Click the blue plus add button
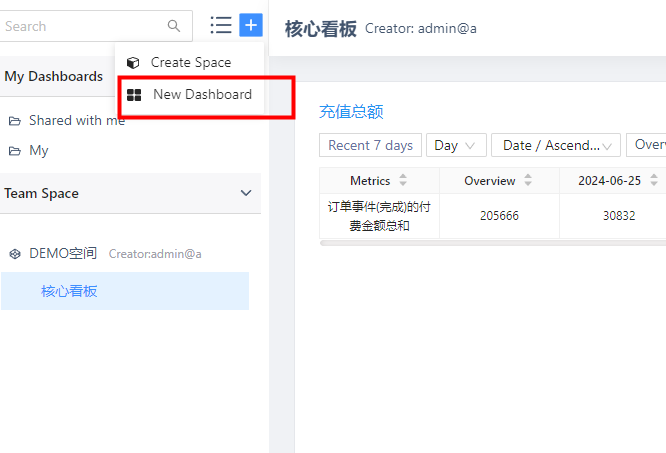Viewport: 666px width, 453px height. [251, 25]
